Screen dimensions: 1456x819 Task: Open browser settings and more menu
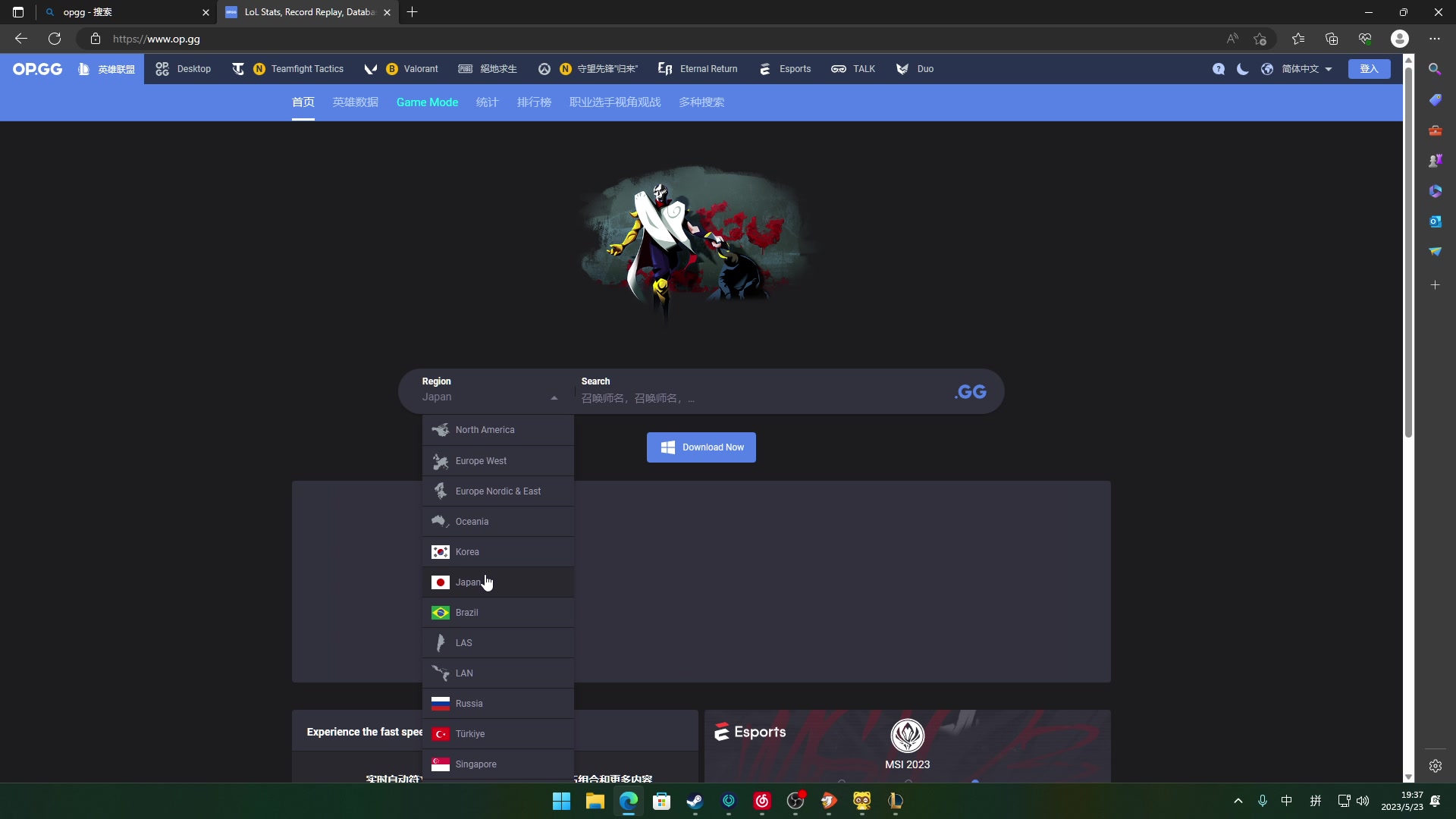[1435, 39]
